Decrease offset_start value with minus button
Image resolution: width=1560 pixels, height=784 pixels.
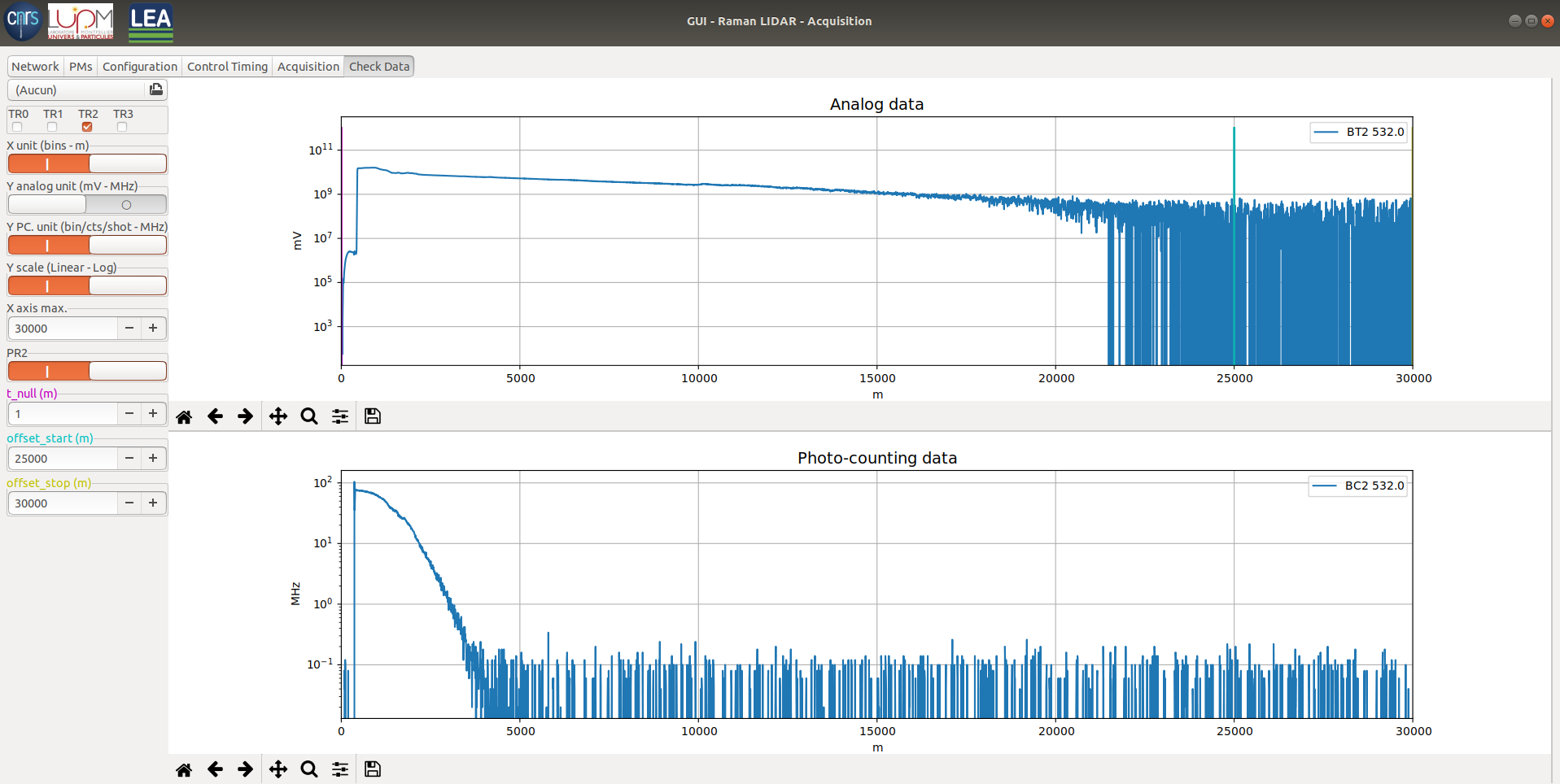click(x=129, y=459)
